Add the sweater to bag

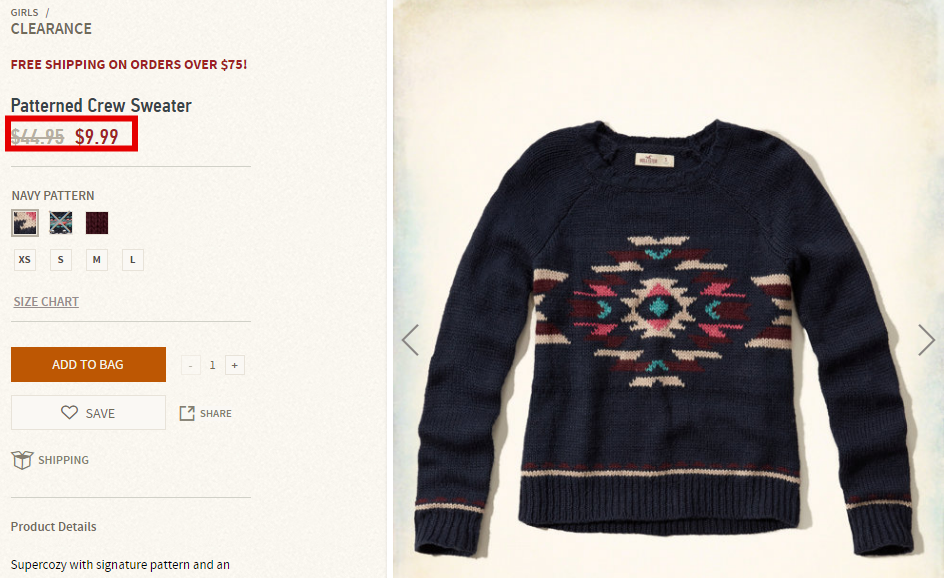click(x=88, y=364)
